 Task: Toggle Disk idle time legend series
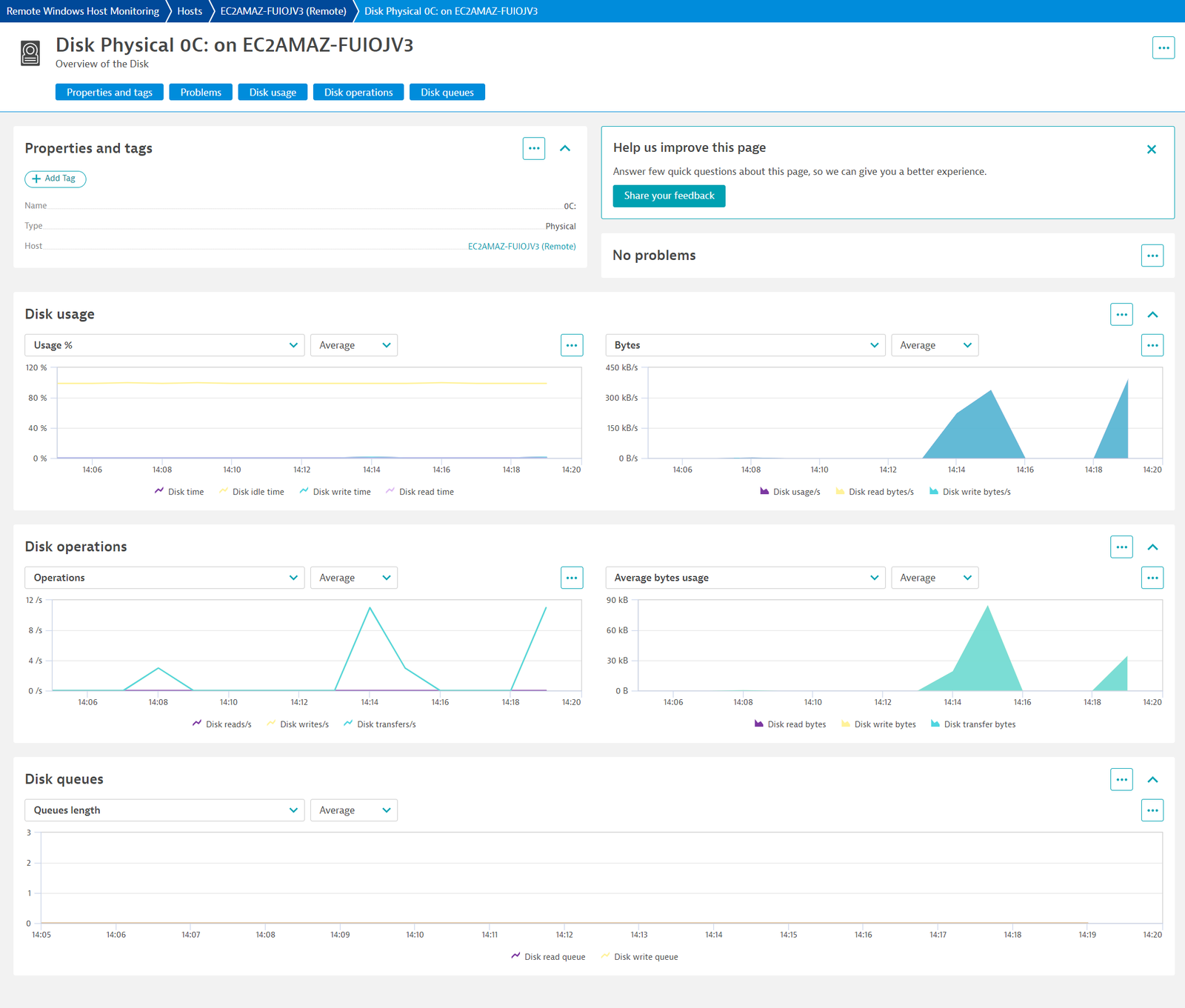252,492
